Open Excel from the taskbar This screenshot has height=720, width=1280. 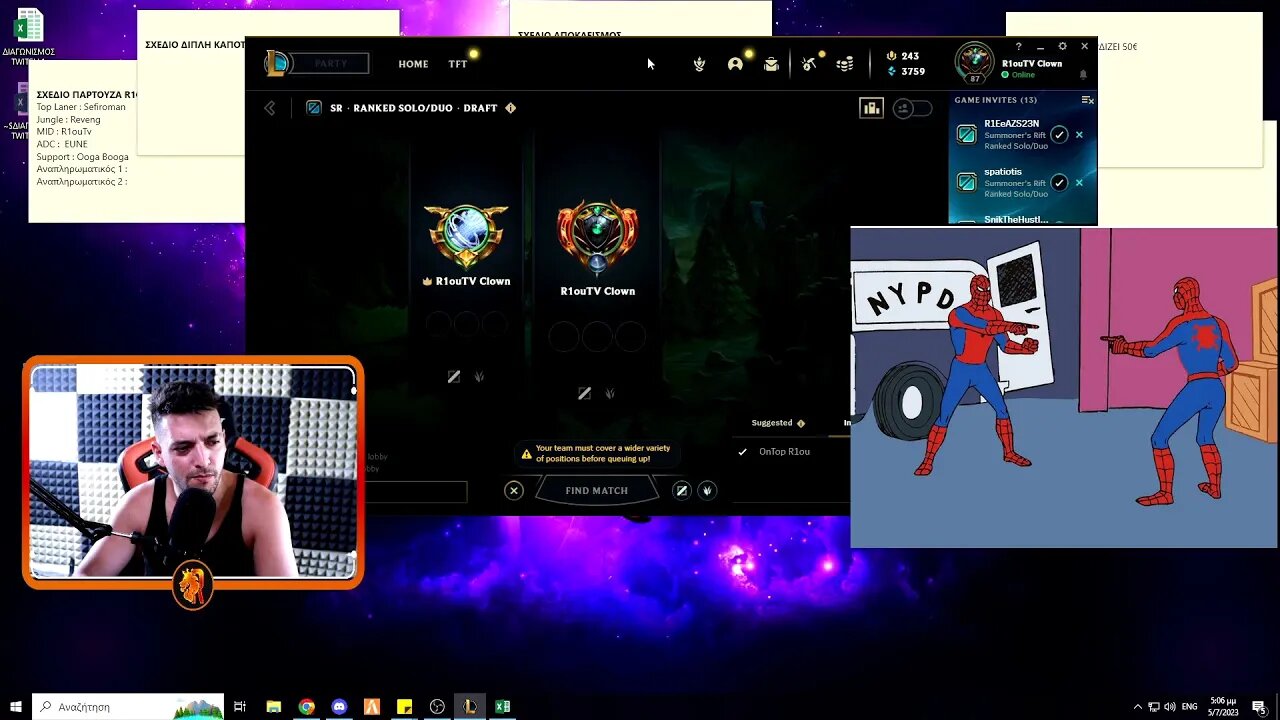pyautogui.click(x=502, y=707)
